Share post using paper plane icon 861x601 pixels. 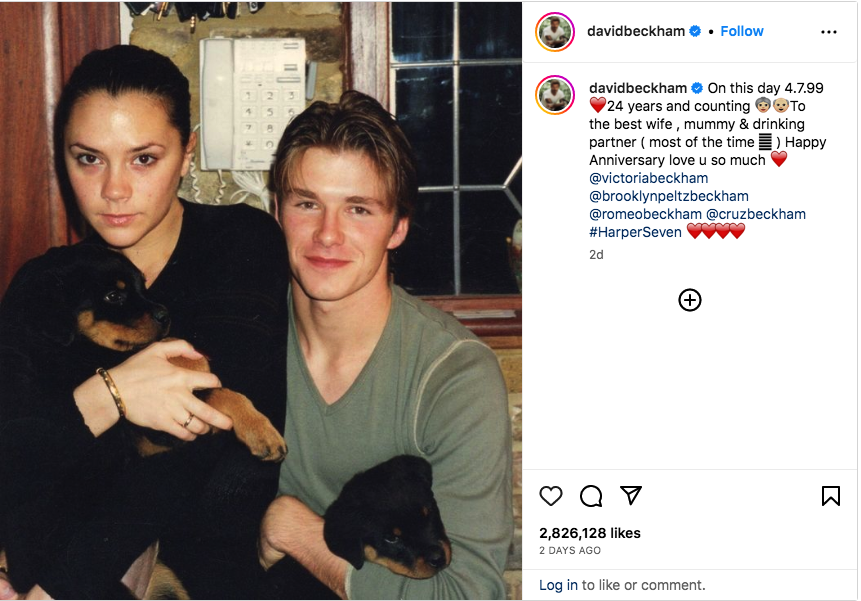click(630, 495)
